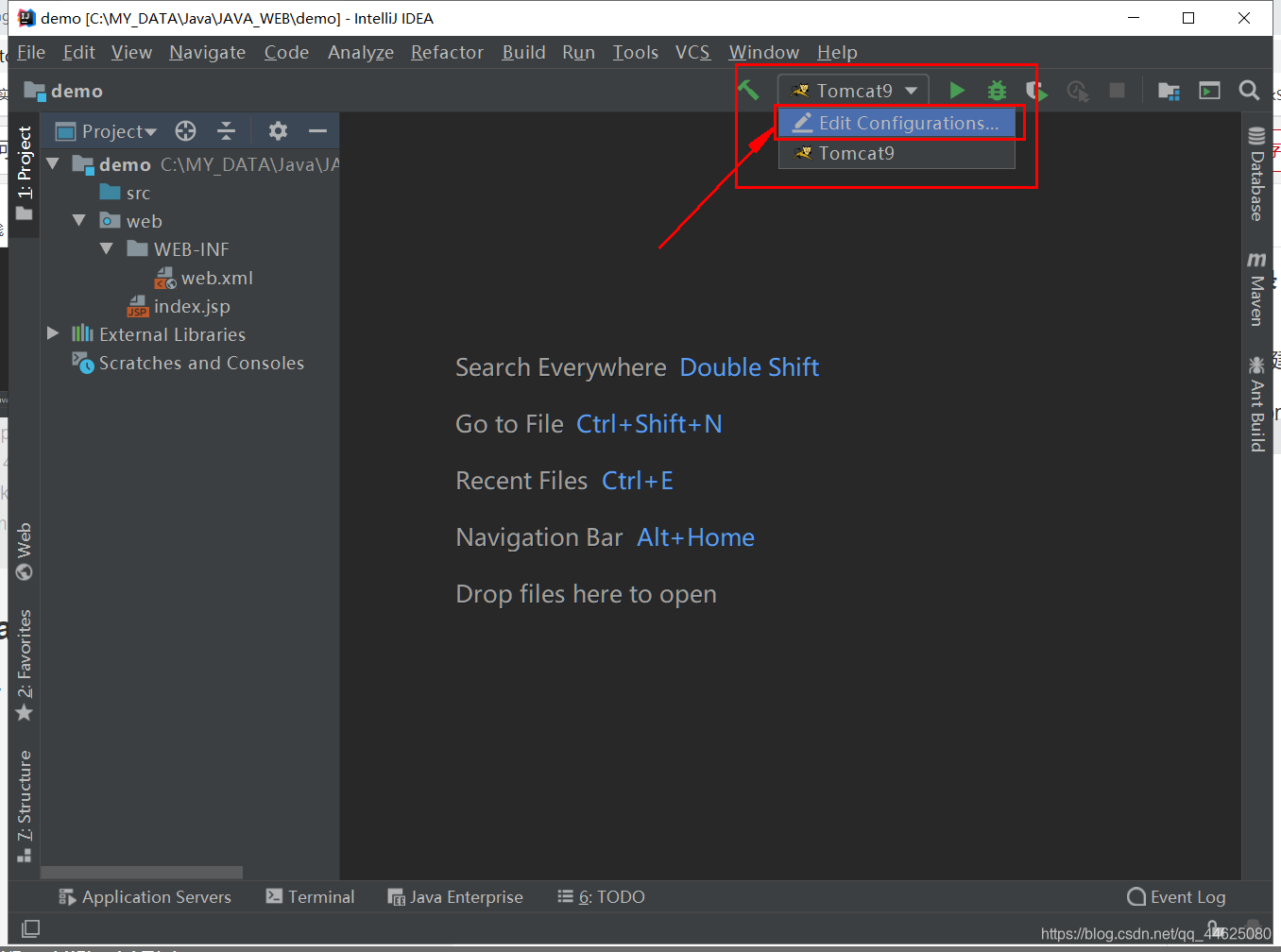Select Tomcat9 in the dropdown list
Image resolution: width=1281 pixels, height=952 pixels.
[x=896, y=153]
